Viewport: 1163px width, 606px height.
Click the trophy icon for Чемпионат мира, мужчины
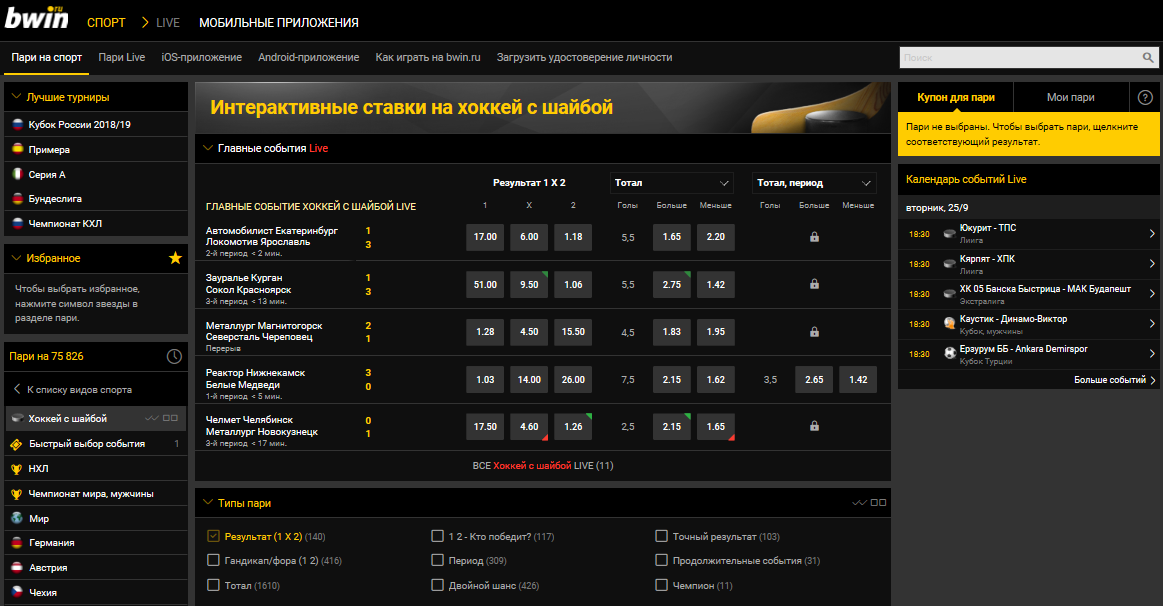click(x=16, y=494)
